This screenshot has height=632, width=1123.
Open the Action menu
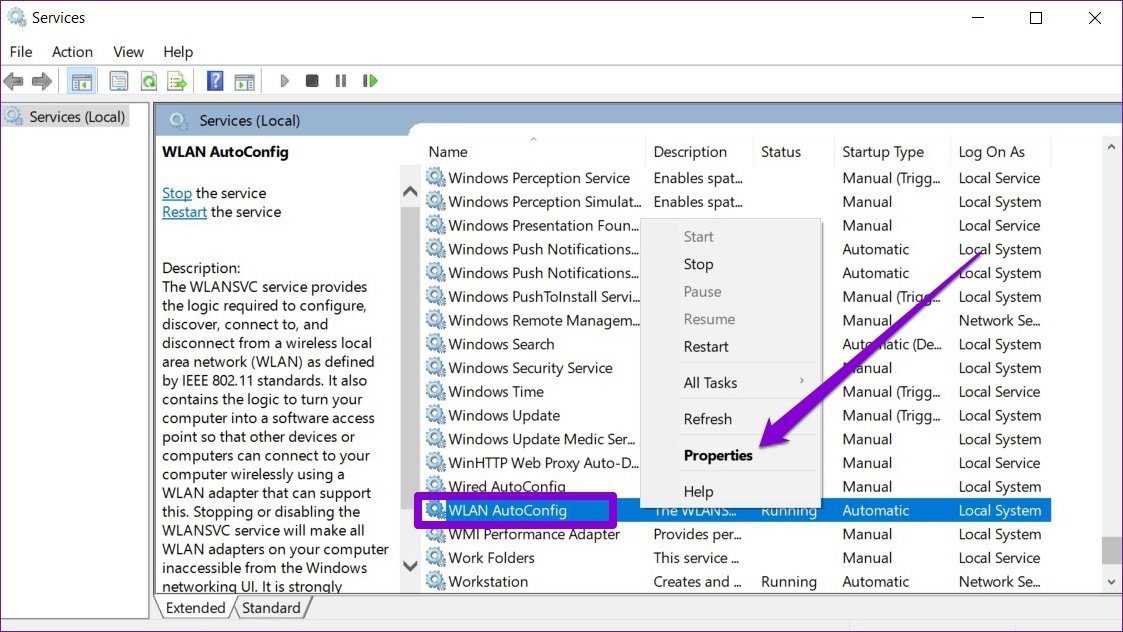coord(72,52)
